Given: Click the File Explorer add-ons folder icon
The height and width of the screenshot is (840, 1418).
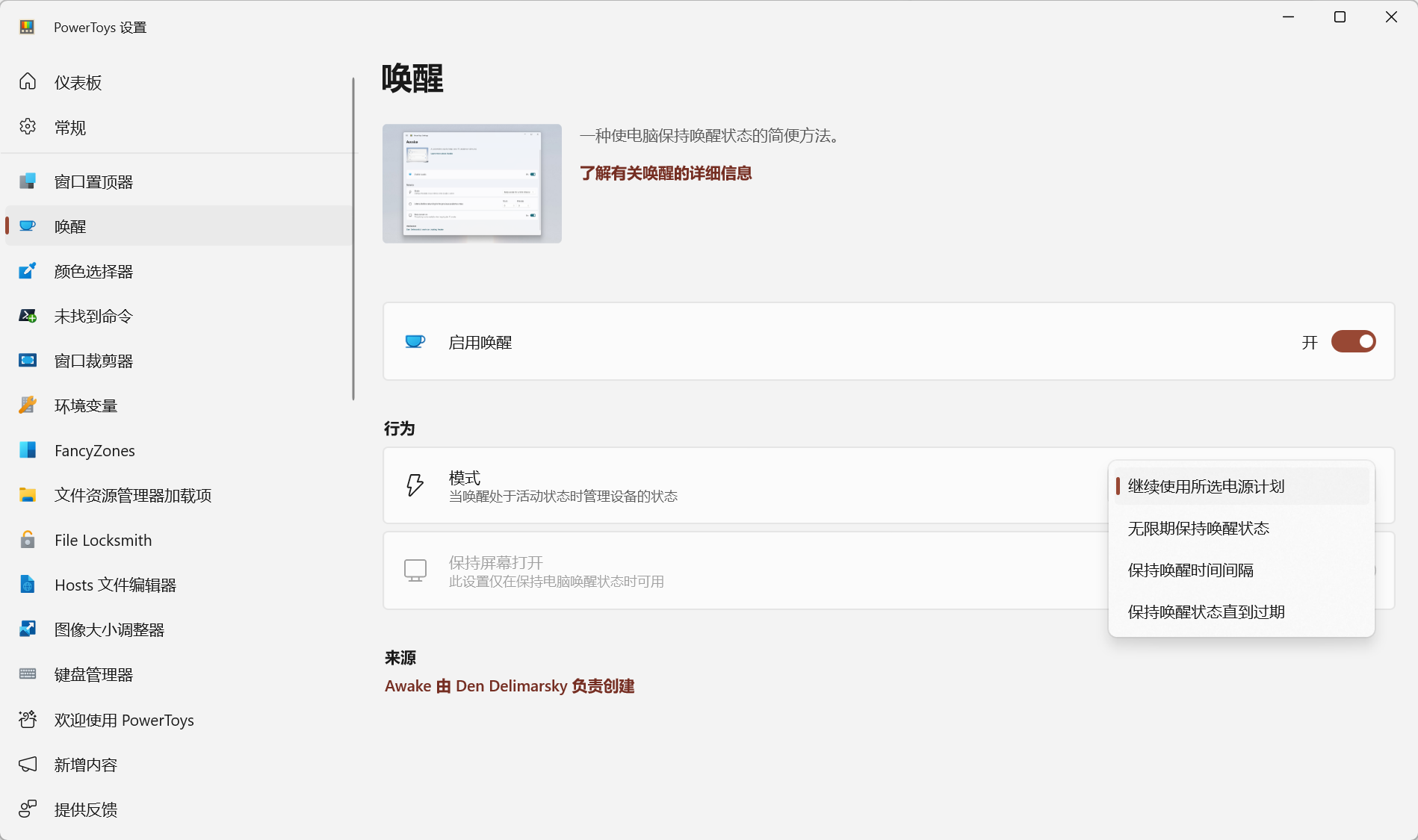Looking at the screenshot, I should (x=28, y=494).
